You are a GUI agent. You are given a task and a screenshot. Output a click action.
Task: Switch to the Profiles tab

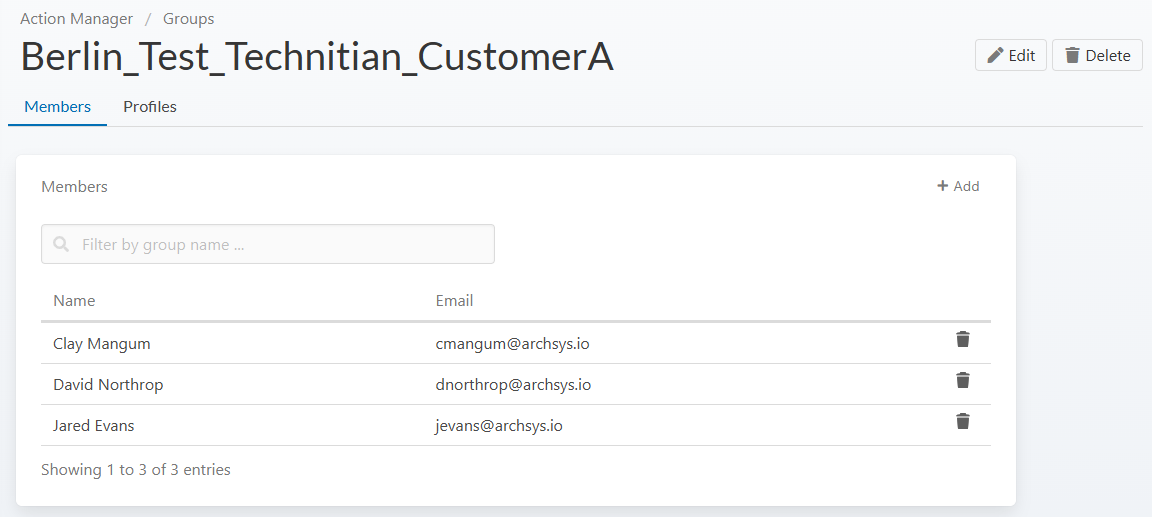pyautogui.click(x=150, y=106)
